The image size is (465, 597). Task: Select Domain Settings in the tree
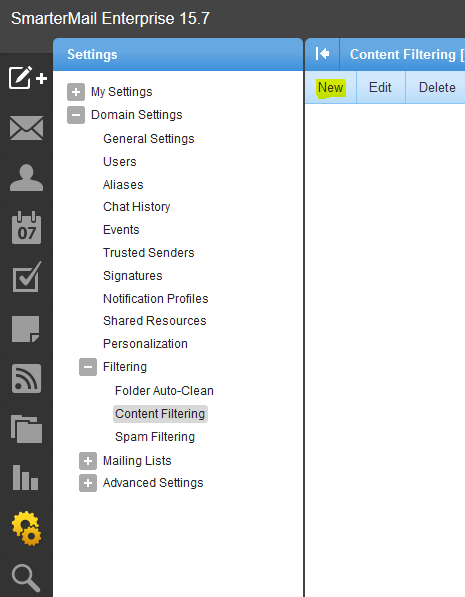click(137, 115)
